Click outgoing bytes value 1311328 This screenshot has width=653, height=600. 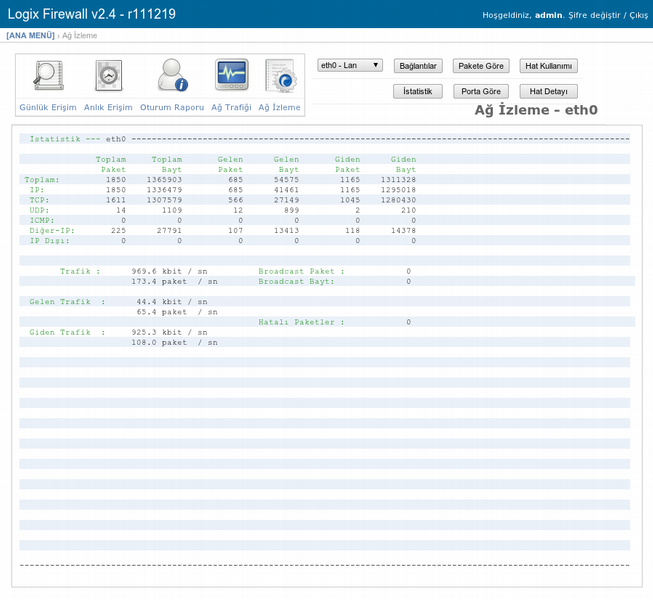click(x=398, y=180)
